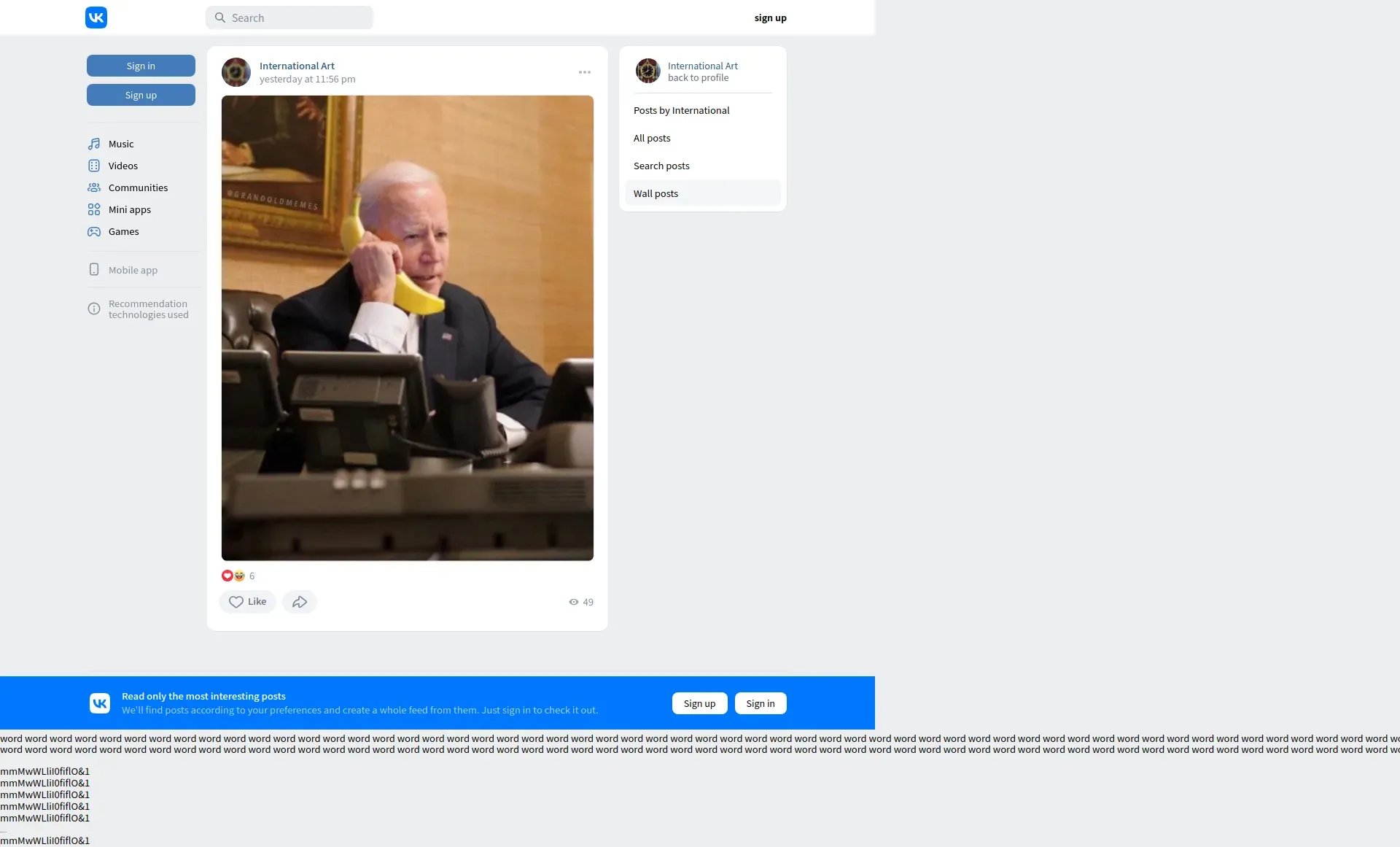Click the VK logo in header
The image size is (1400, 847).
click(x=96, y=18)
